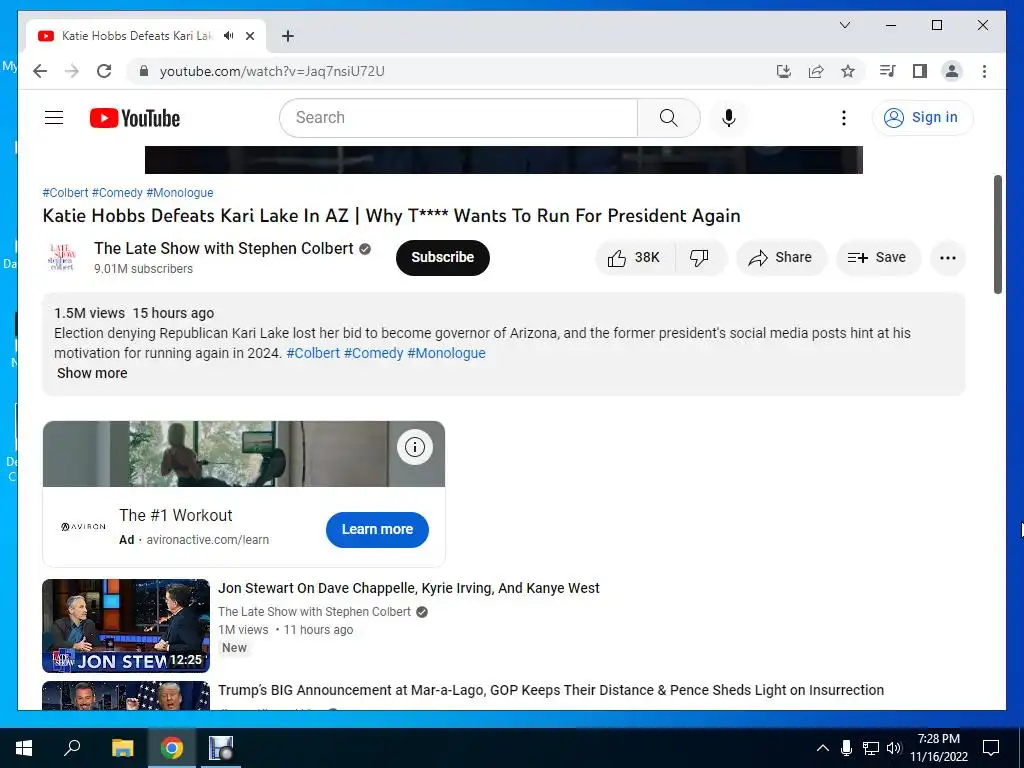Open File Explorer from taskbar

point(122,748)
